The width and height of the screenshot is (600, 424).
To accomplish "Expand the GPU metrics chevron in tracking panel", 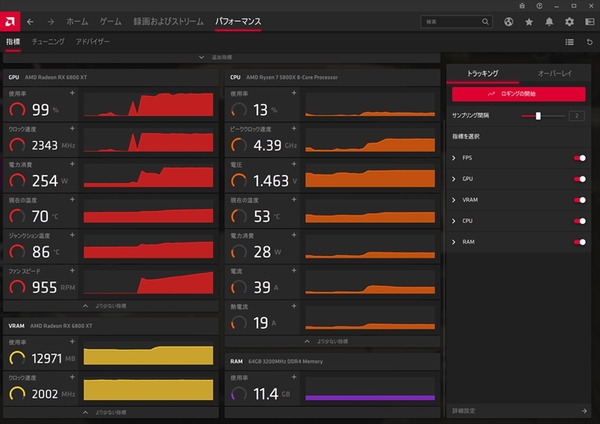I will click(x=454, y=179).
